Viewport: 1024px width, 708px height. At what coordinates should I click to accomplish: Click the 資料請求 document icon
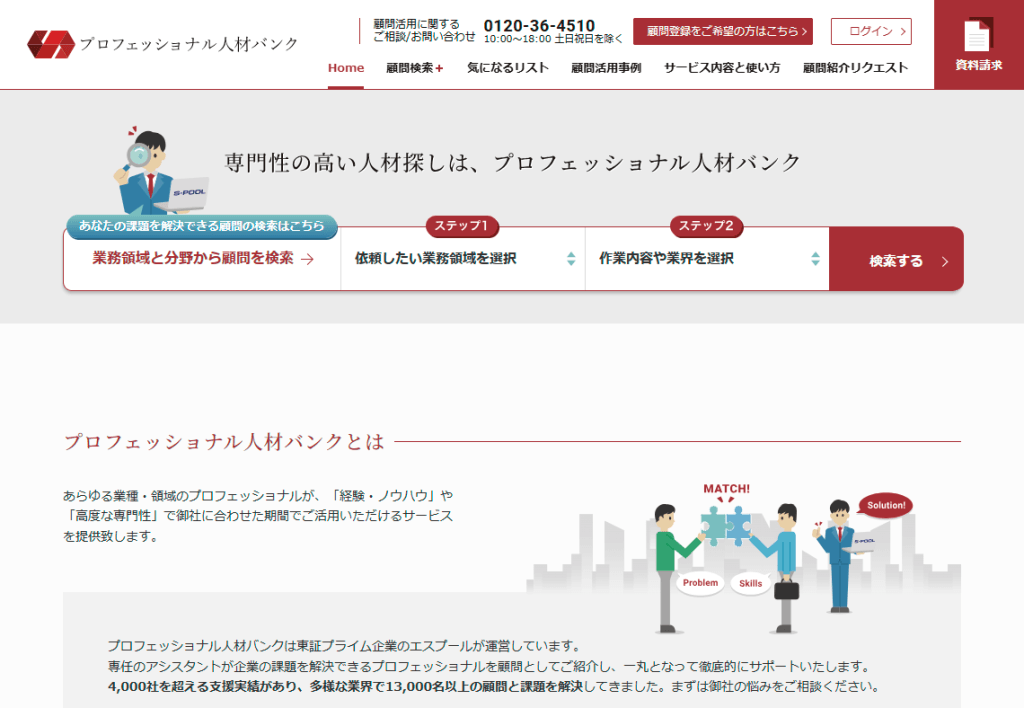pyautogui.click(x=977, y=36)
